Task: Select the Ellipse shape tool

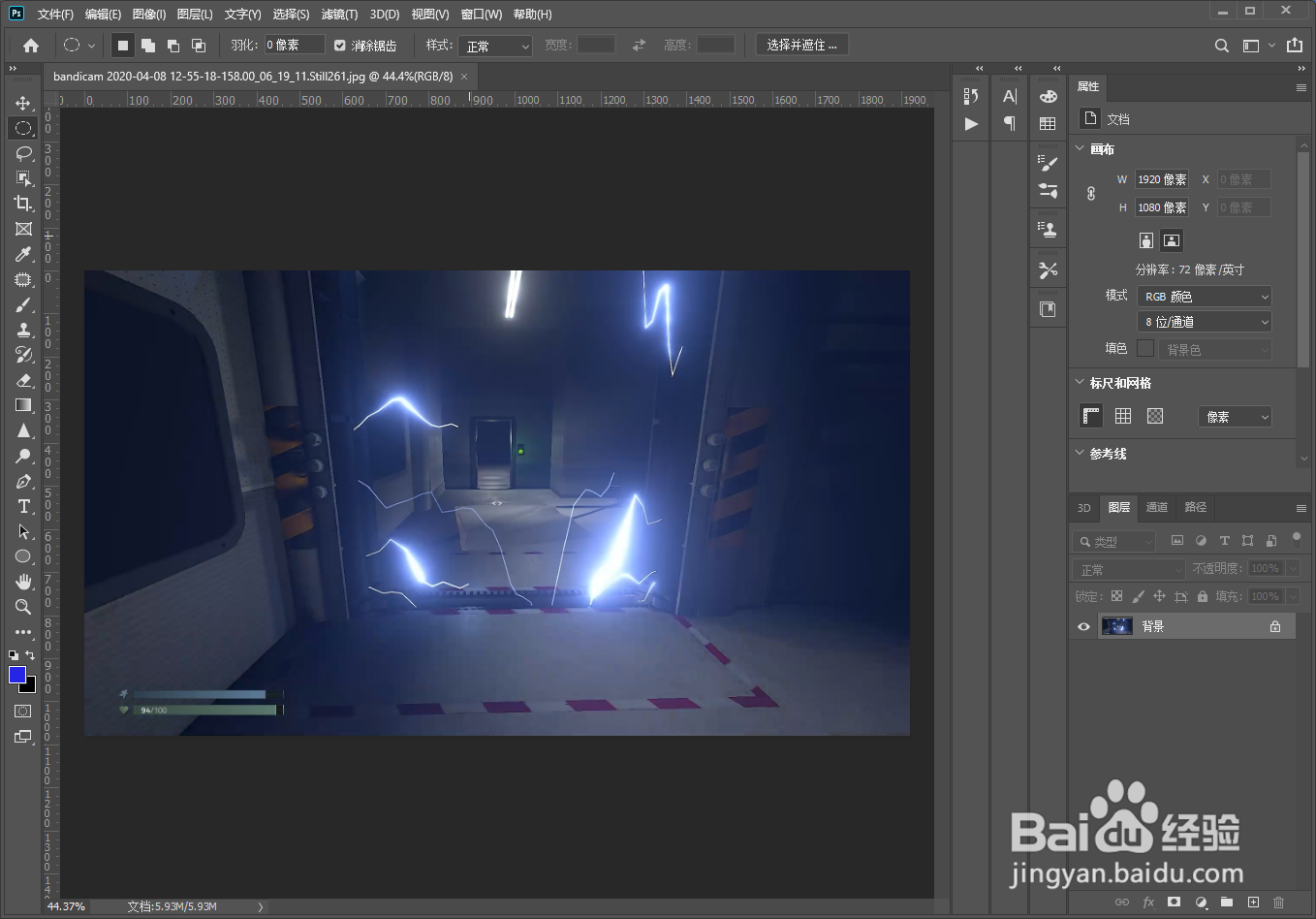Action: click(23, 556)
